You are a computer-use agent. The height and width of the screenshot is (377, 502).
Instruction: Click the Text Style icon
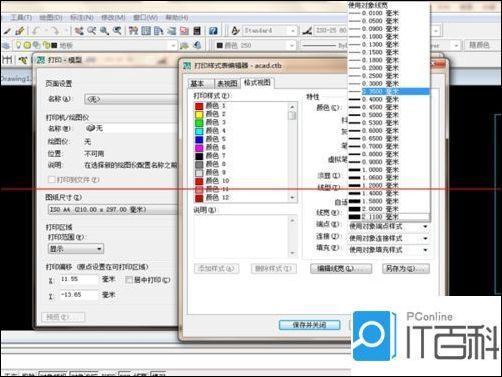235,31
